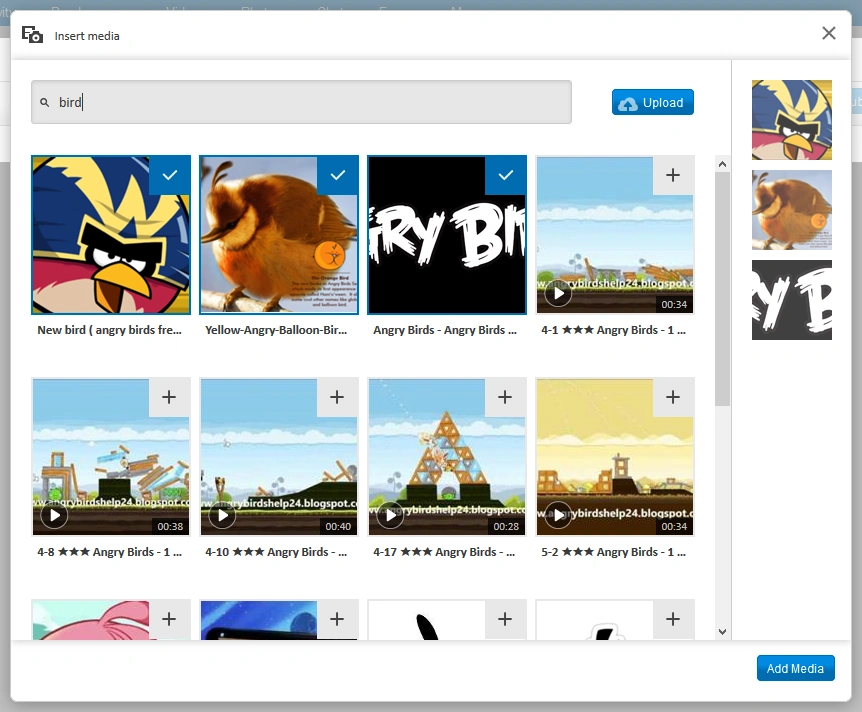Close the Insert media dialog

(x=828, y=33)
